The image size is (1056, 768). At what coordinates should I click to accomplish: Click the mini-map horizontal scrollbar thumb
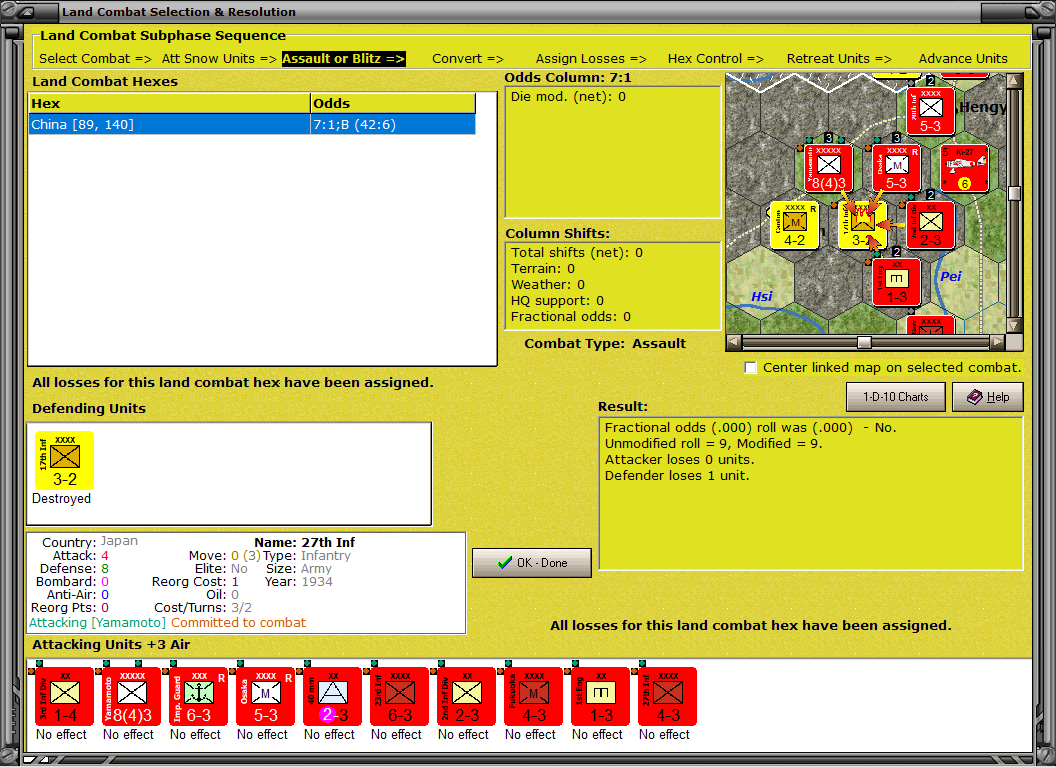click(x=864, y=342)
